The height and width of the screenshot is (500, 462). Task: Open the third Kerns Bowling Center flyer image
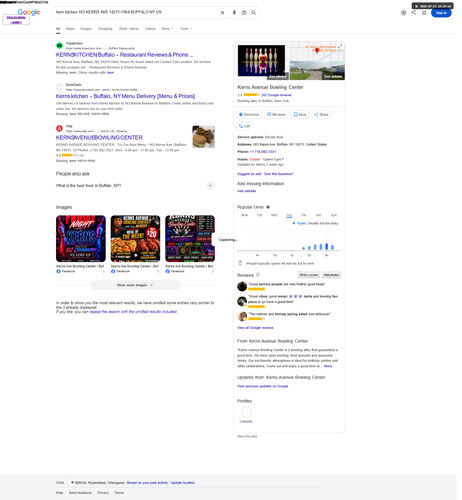click(x=190, y=239)
